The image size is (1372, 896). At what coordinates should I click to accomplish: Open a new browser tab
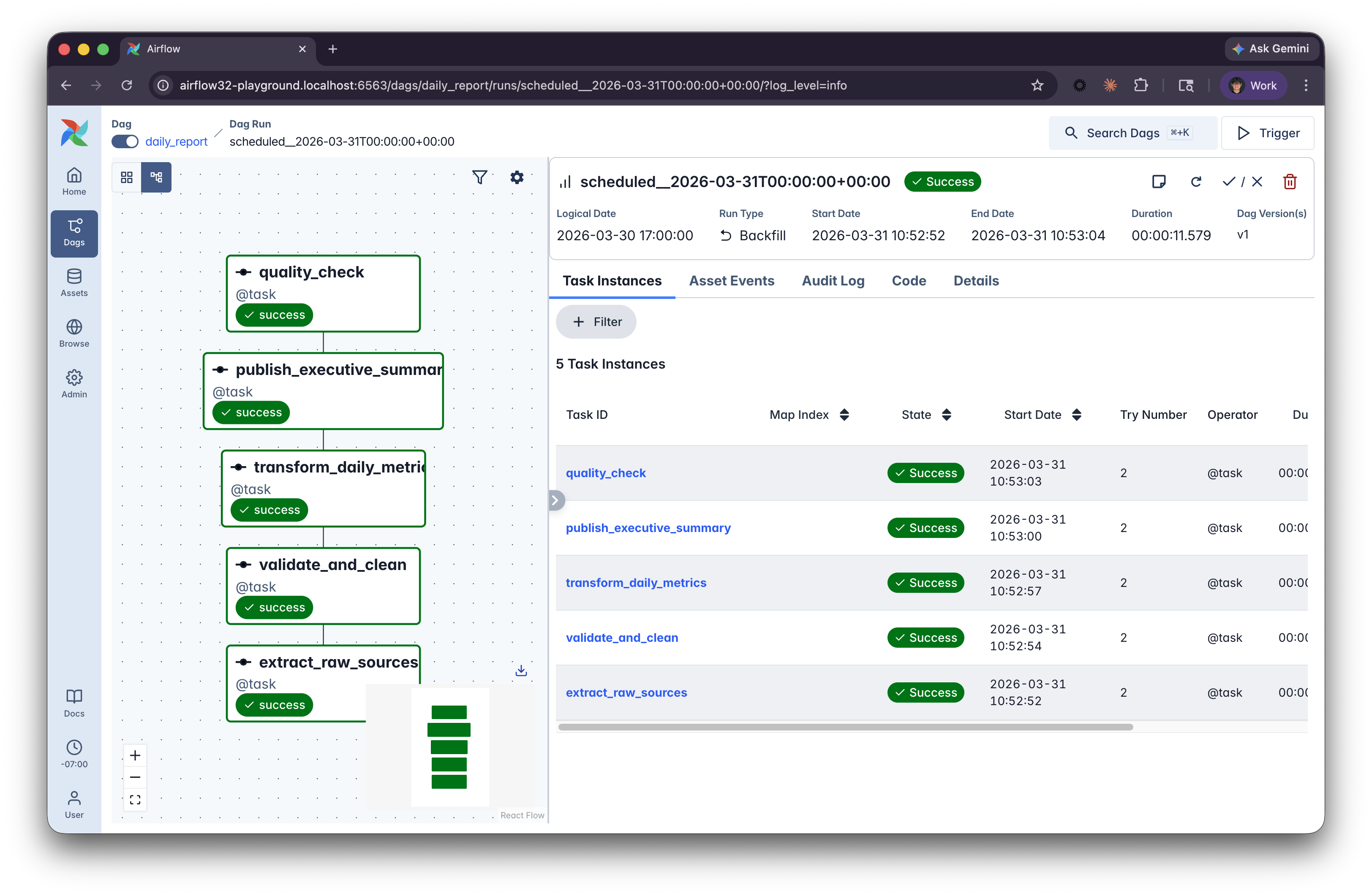point(332,49)
